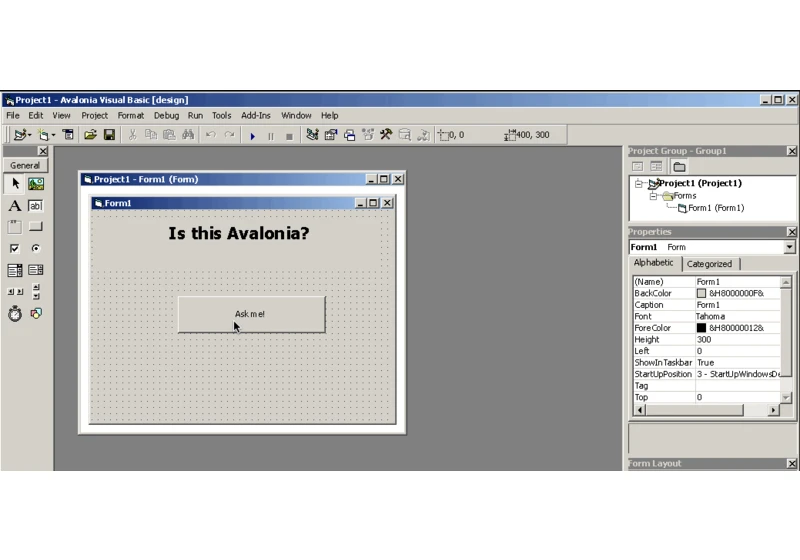This screenshot has height=560, width=800.
Task: Switch to the Categorized tab
Action: point(709,264)
